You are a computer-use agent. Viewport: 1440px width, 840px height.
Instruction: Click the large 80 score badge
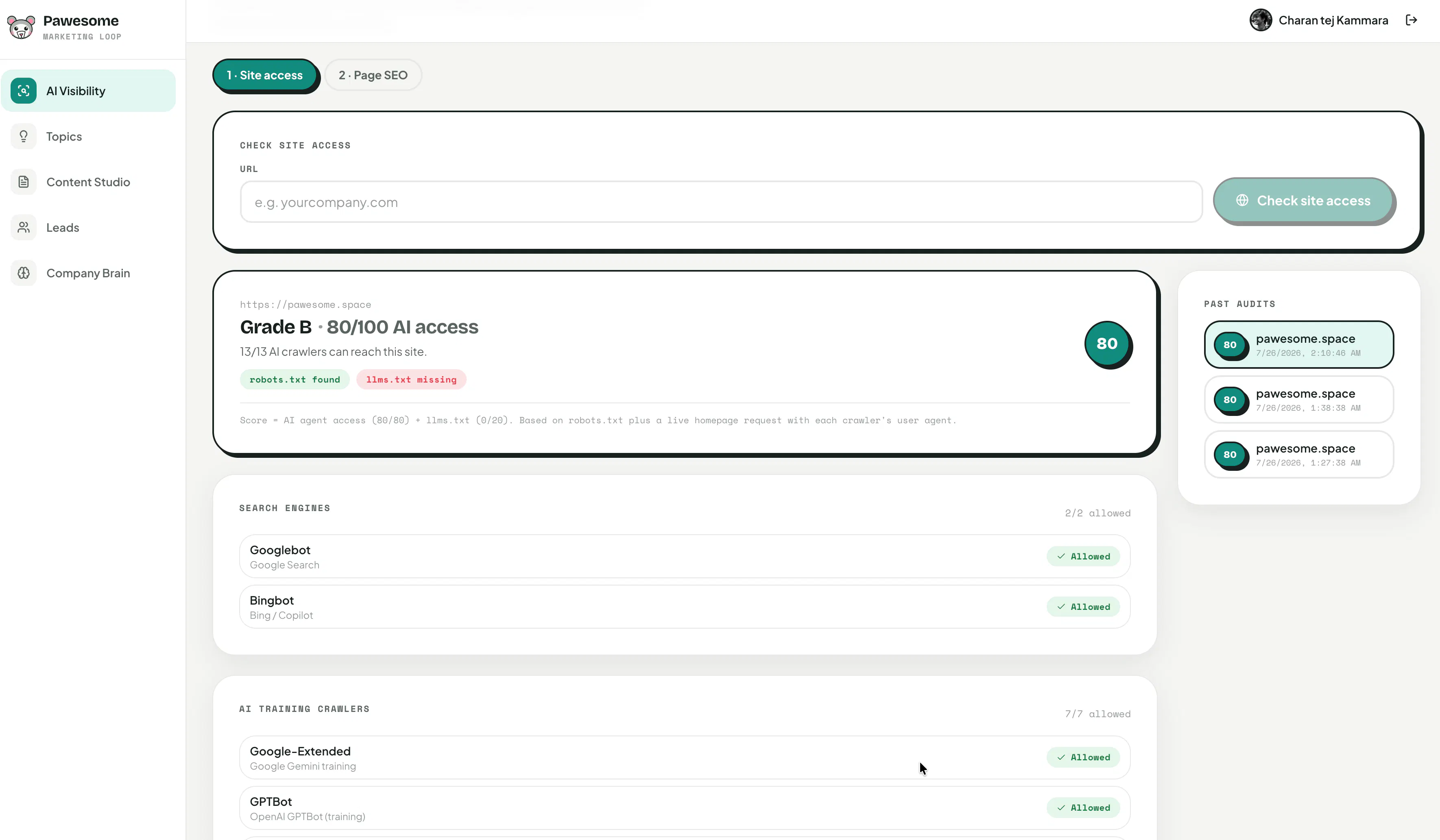[1107, 344]
